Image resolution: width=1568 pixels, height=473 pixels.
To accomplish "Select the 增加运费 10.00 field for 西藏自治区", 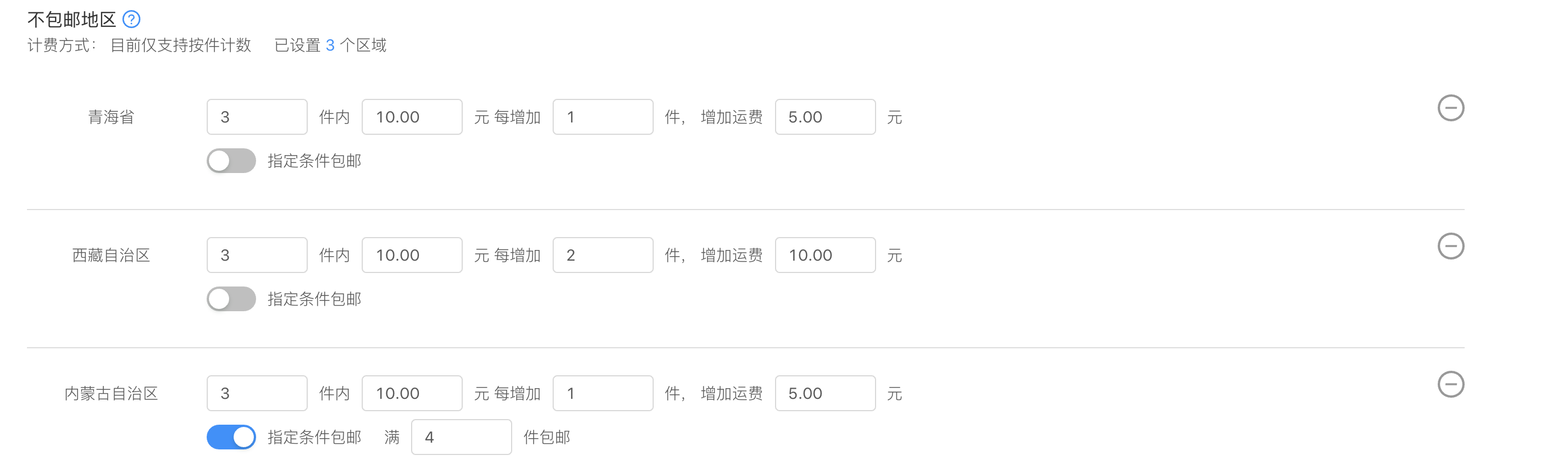I will coord(825,254).
